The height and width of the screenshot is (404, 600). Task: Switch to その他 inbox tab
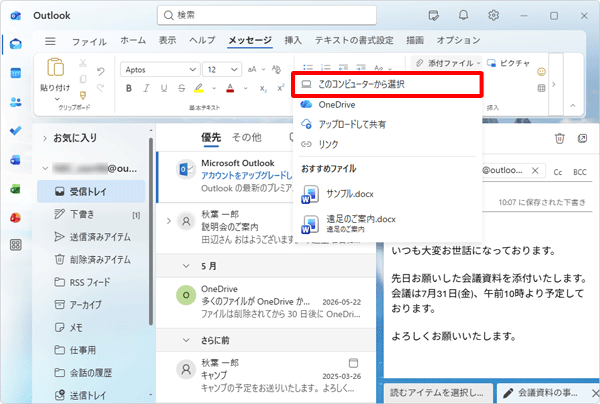246,137
